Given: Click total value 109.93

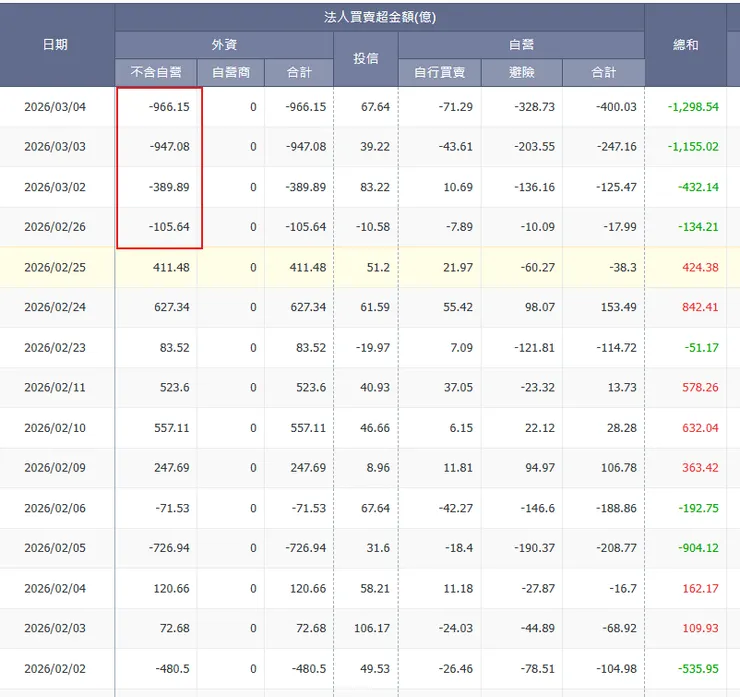Looking at the screenshot, I should 700,628.
